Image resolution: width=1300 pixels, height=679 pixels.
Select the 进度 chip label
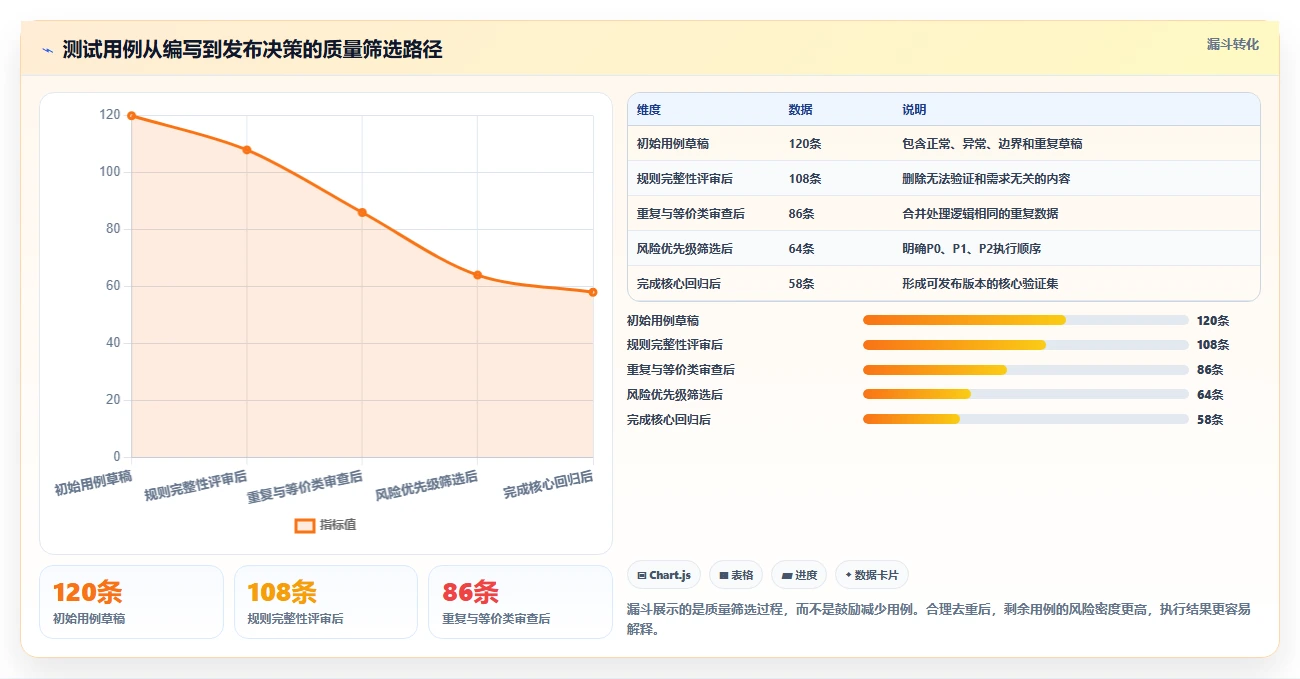click(x=806, y=575)
